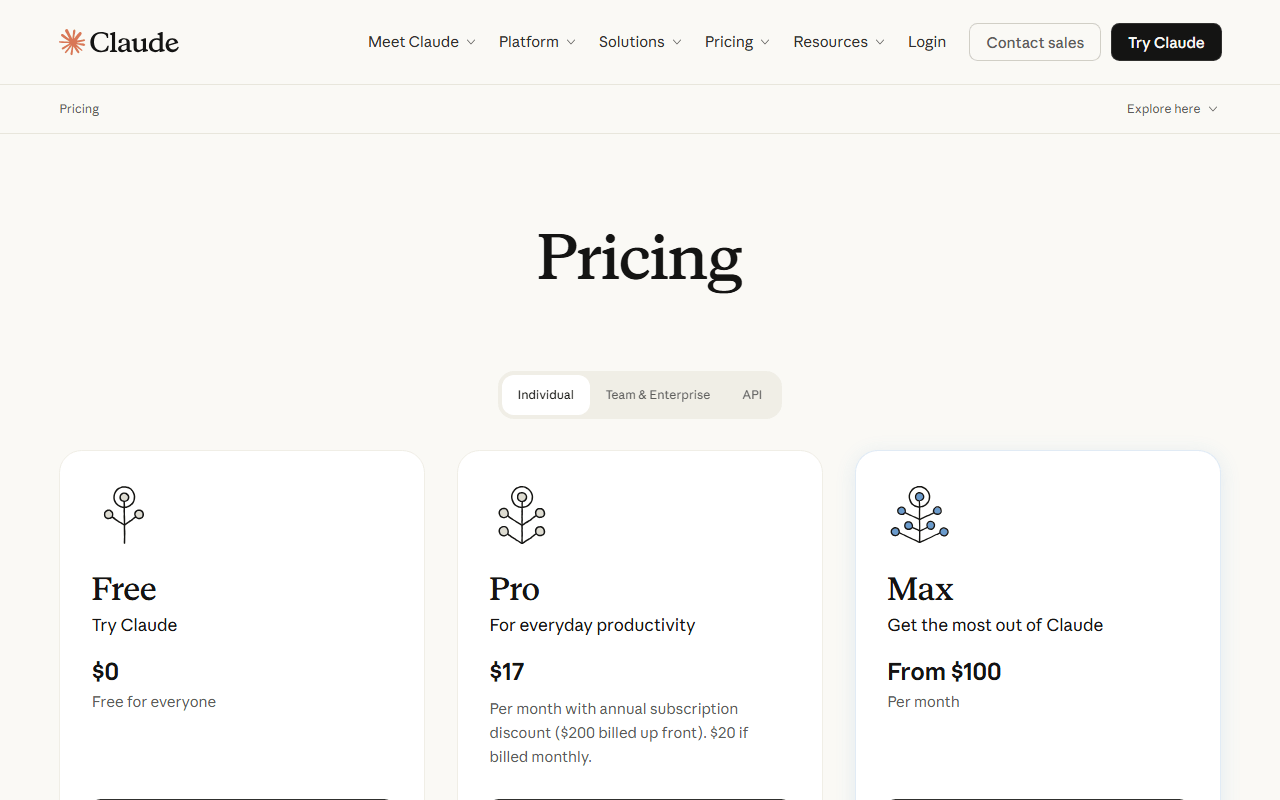
Task: Go to the Login link
Action: (927, 42)
